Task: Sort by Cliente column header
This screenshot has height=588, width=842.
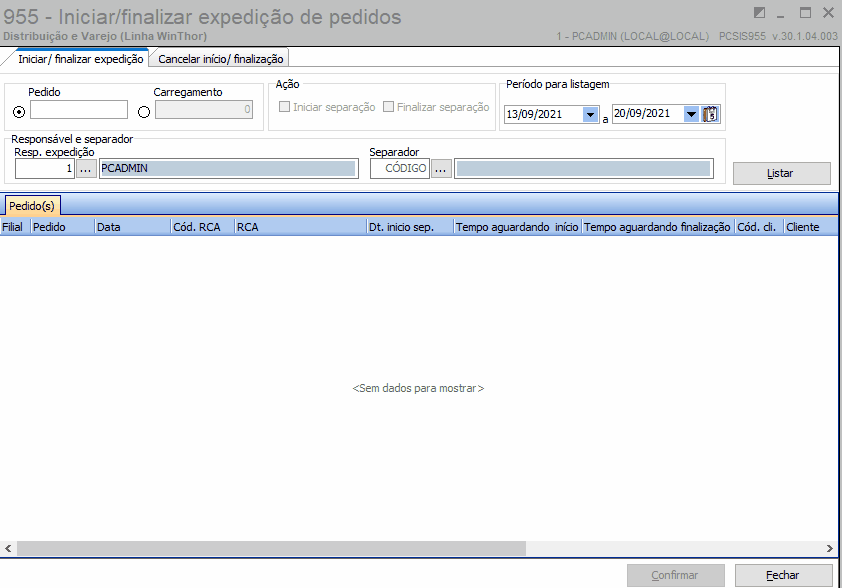Action: point(811,227)
